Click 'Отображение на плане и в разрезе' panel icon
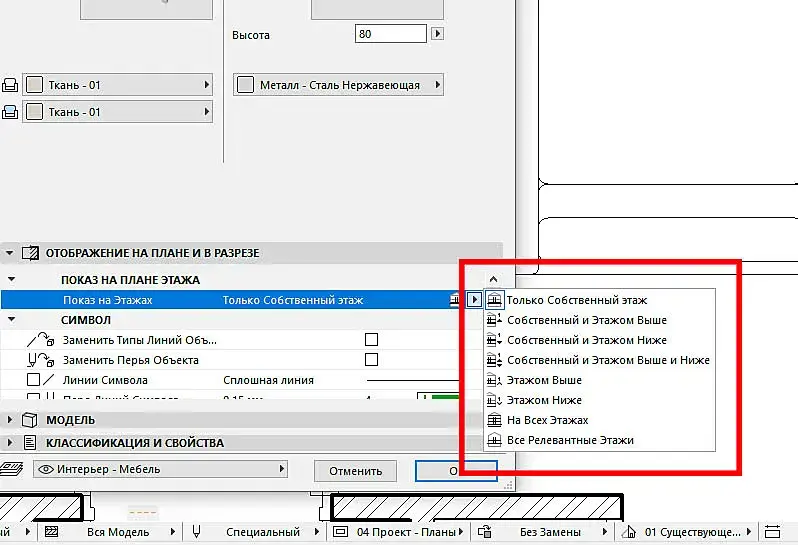 click(30, 253)
